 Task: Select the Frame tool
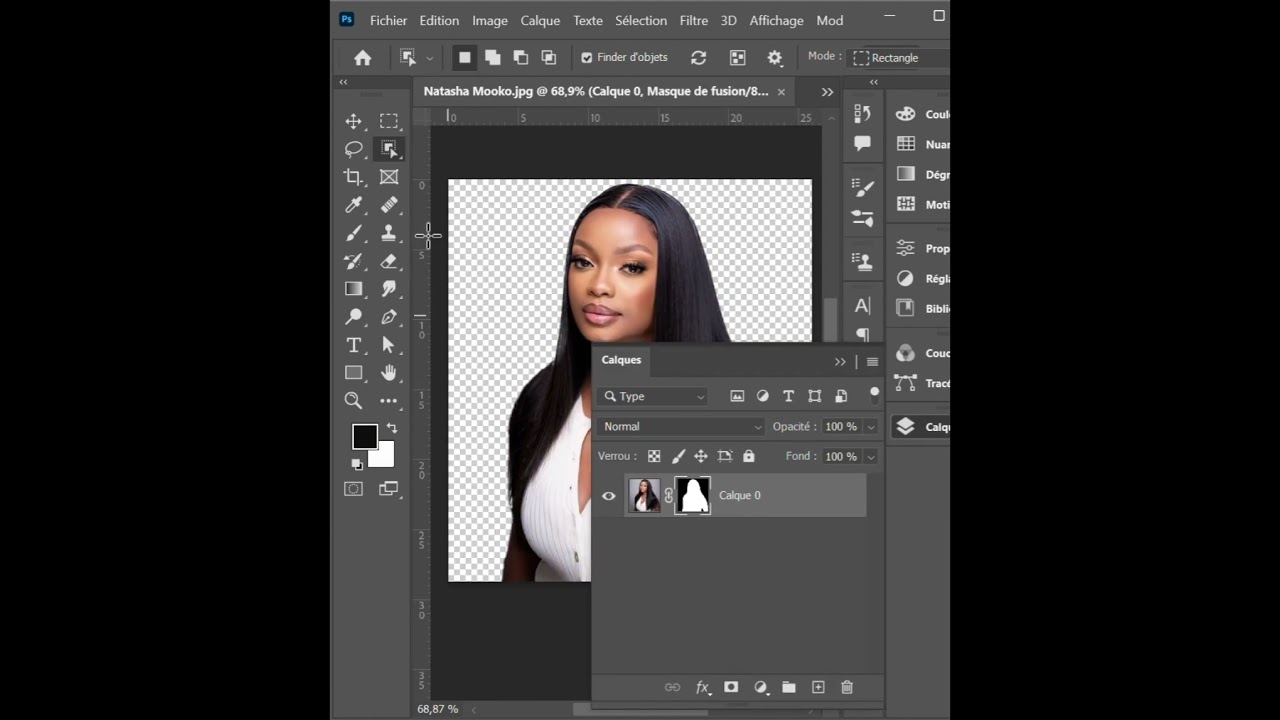(389, 177)
